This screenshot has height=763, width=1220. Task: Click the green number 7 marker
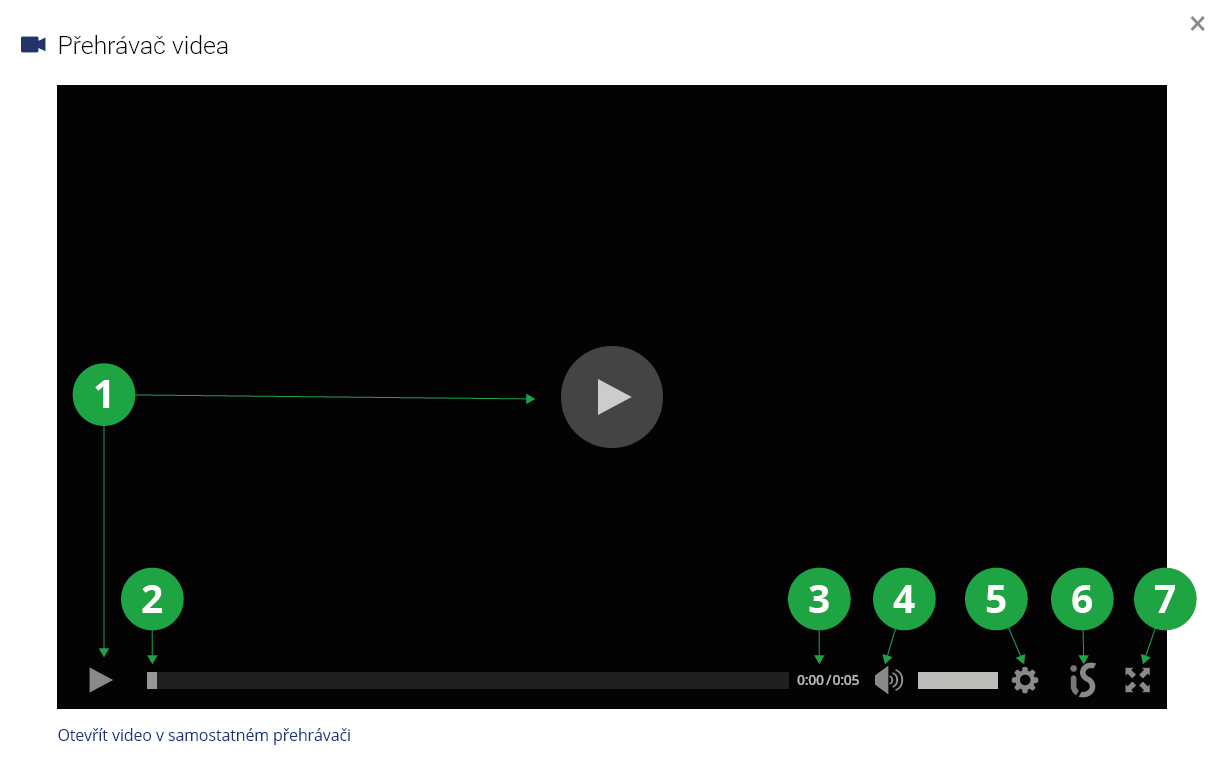click(x=1165, y=599)
